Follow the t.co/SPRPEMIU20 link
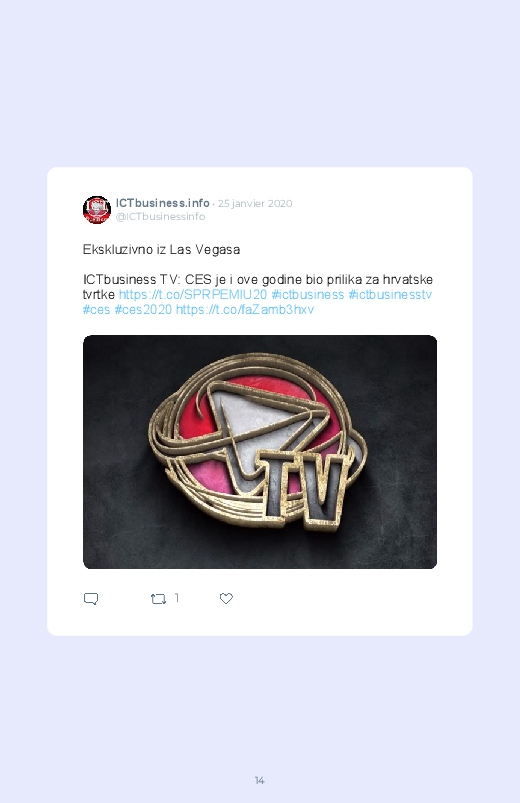 click(x=193, y=294)
